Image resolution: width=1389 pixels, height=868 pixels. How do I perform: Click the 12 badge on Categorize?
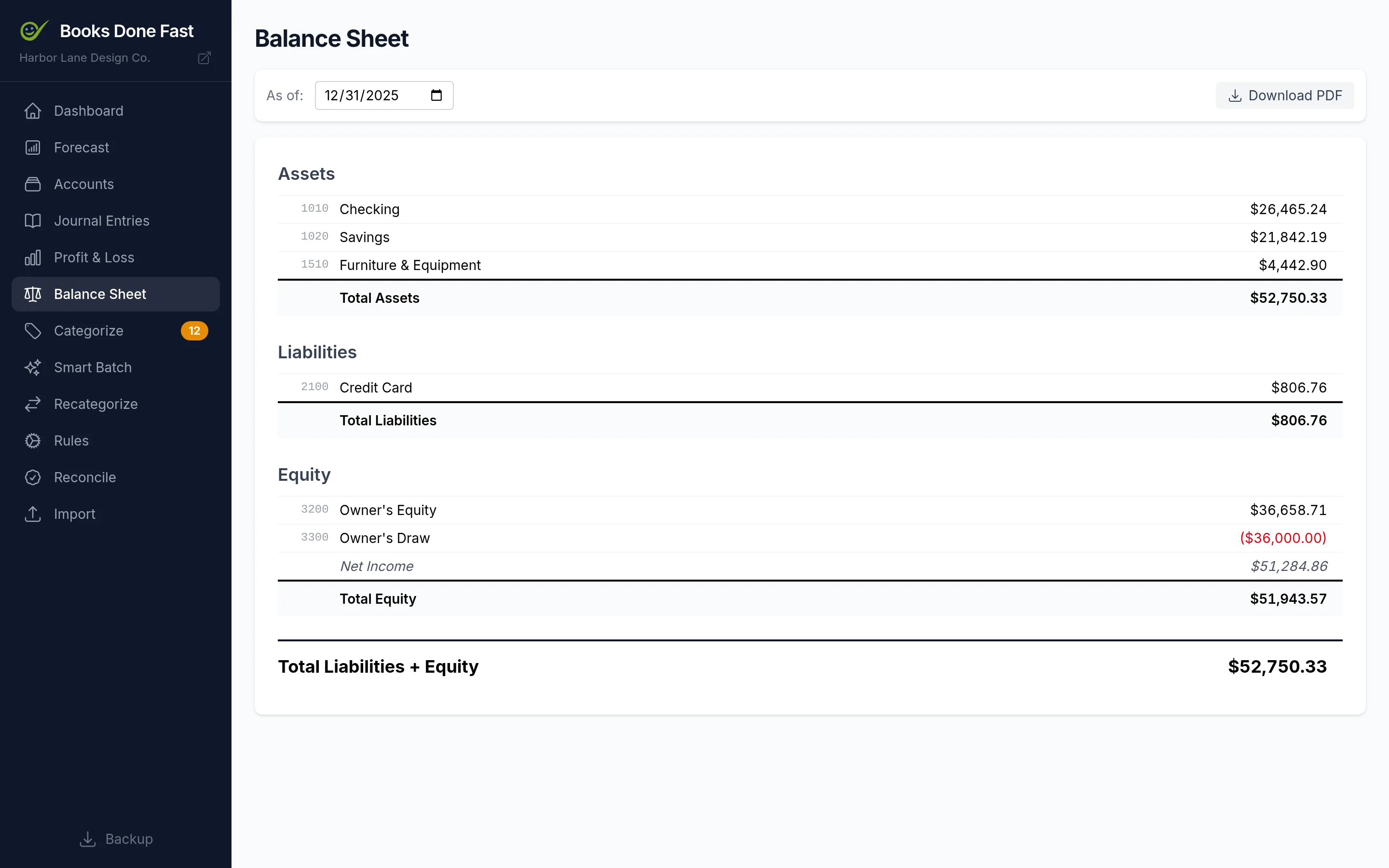(x=194, y=331)
